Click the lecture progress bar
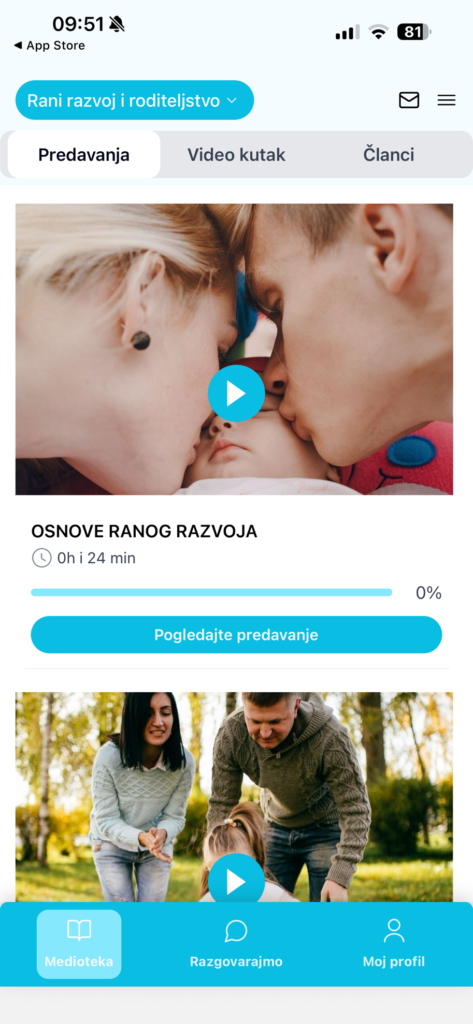 click(x=212, y=592)
